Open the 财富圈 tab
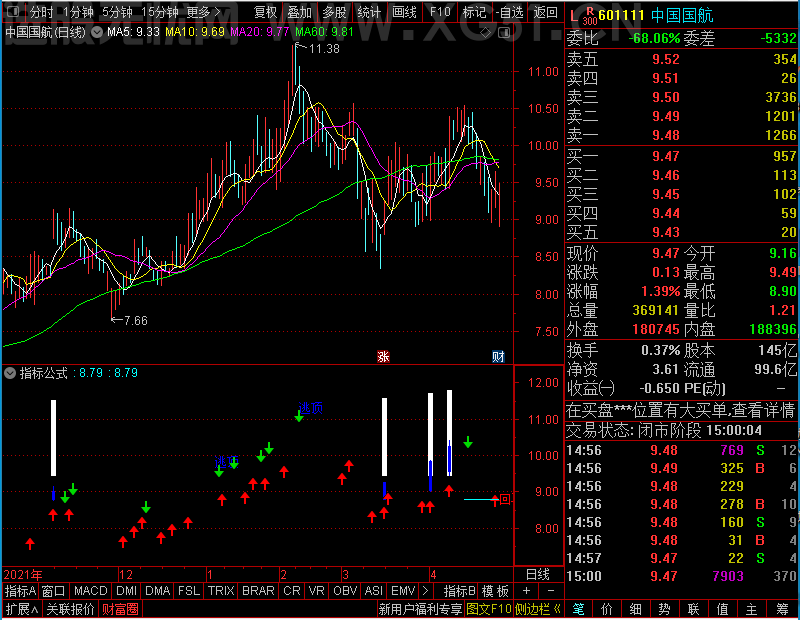This screenshot has height=620, width=800. coord(120,609)
